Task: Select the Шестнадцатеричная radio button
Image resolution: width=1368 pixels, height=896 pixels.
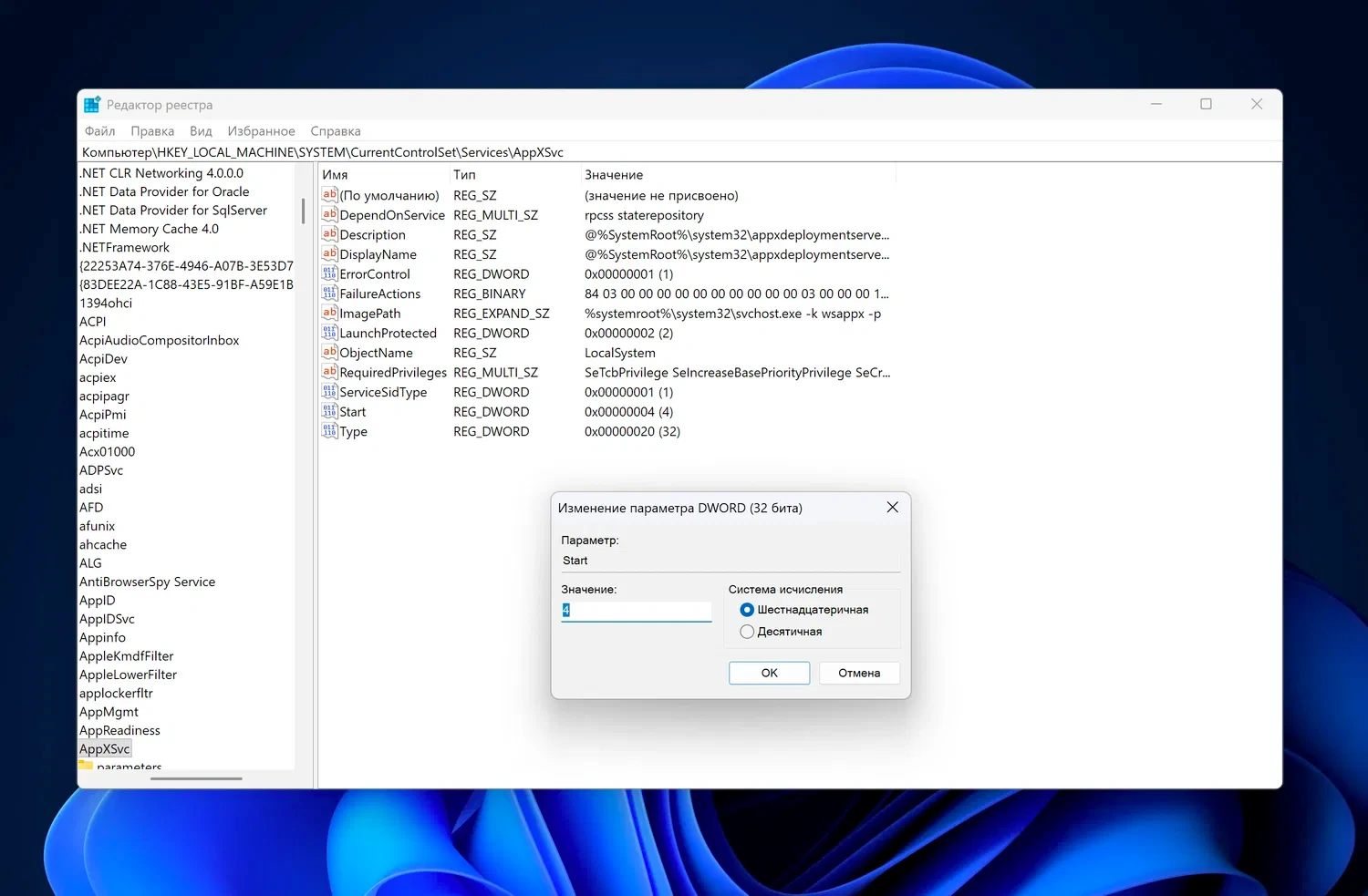Action: coord(747,609)
